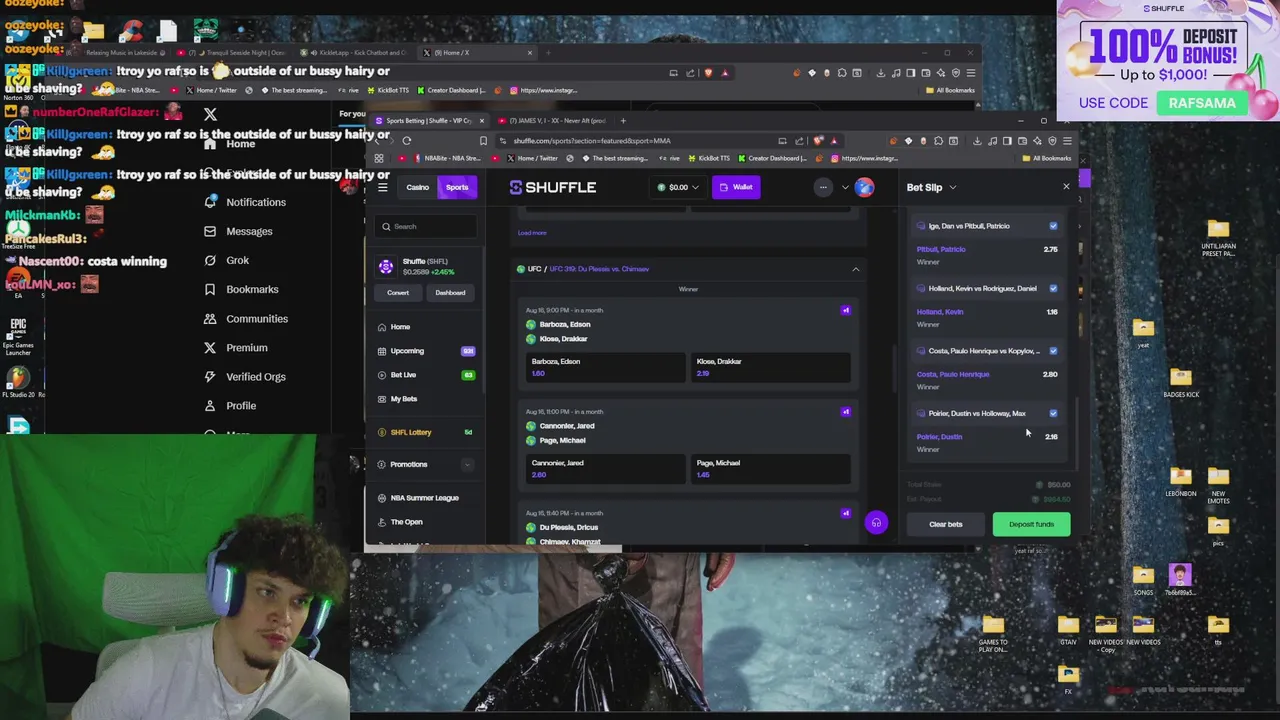Open the Wallet button on Shuffle
Image resolution: width=1280 pixels, height=720 pixels.
(x=736, y=187)
